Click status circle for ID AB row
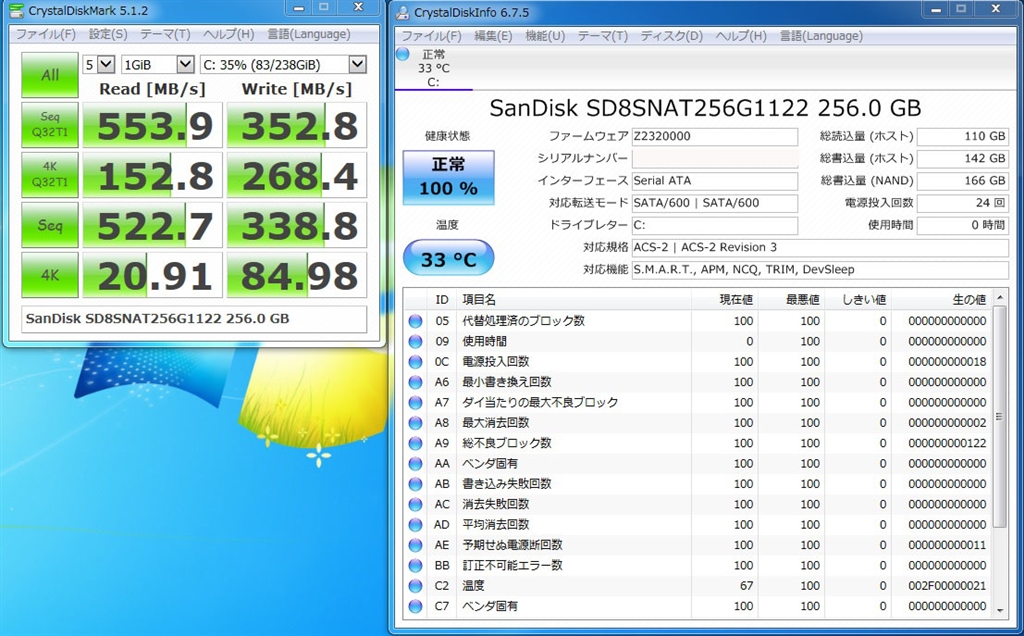 [x=415, y=484]
